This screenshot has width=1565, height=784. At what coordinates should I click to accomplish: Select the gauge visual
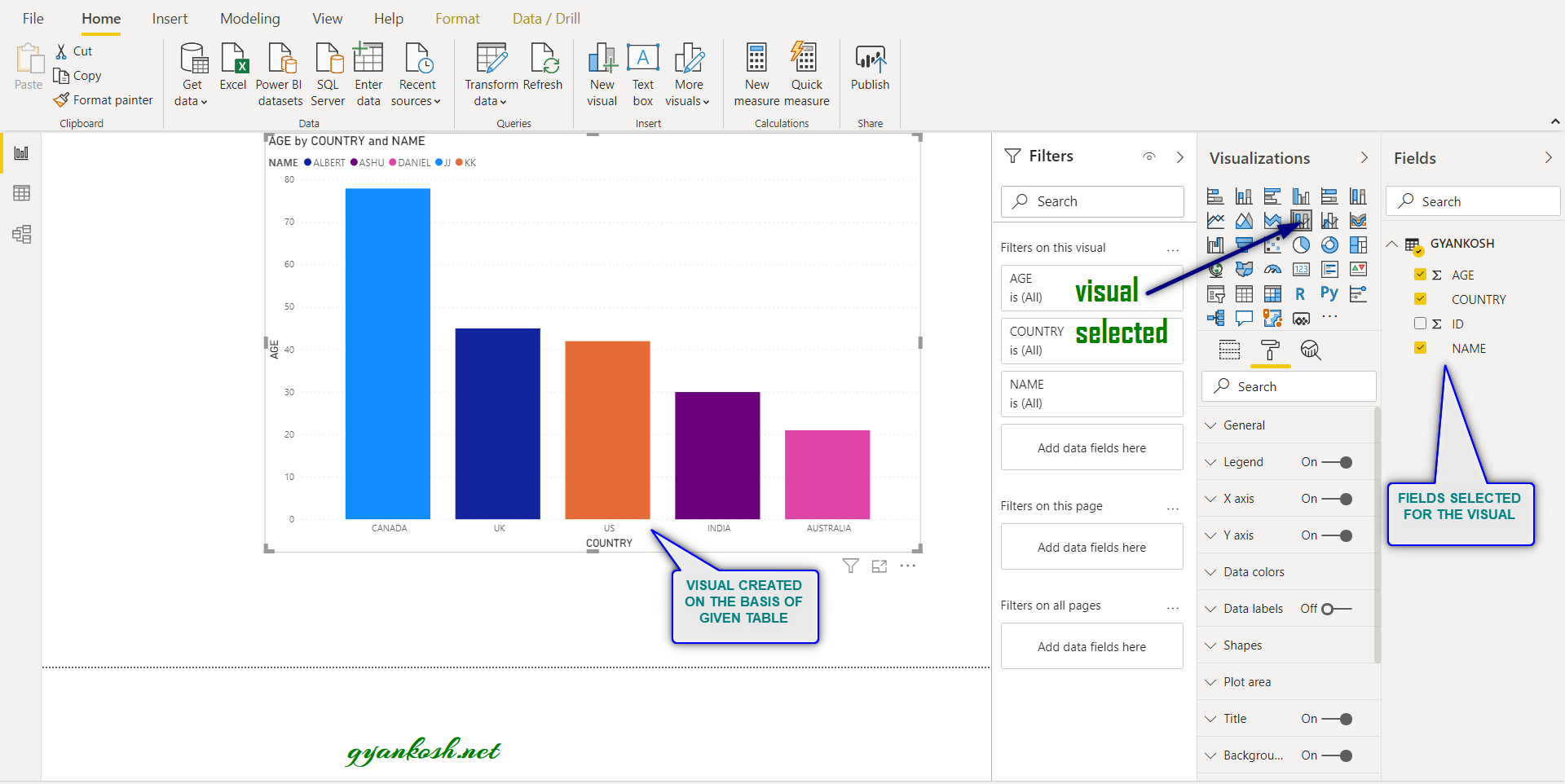[1272, 269]
